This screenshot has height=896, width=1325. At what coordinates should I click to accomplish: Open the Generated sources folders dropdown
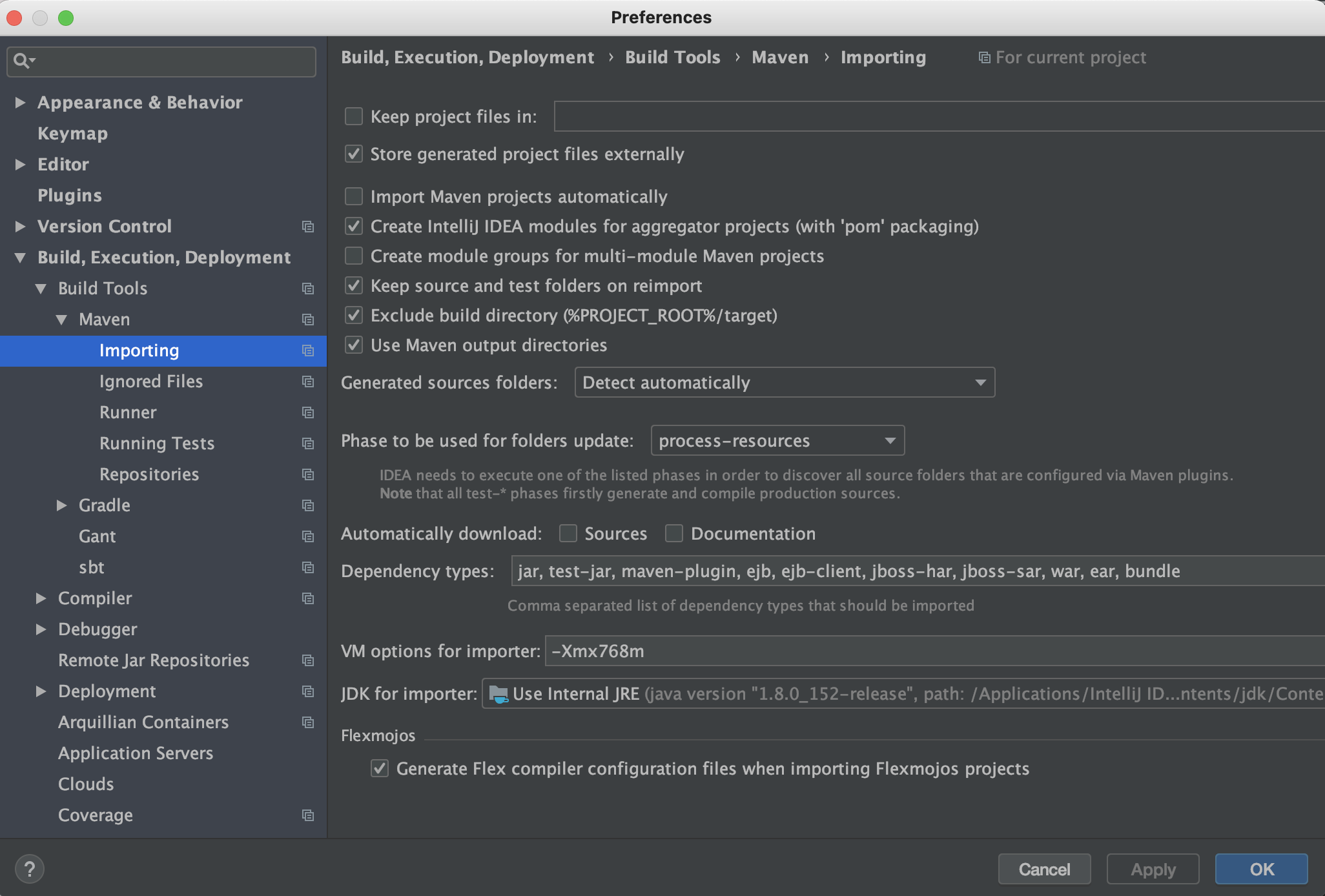[x=785, y=383]
